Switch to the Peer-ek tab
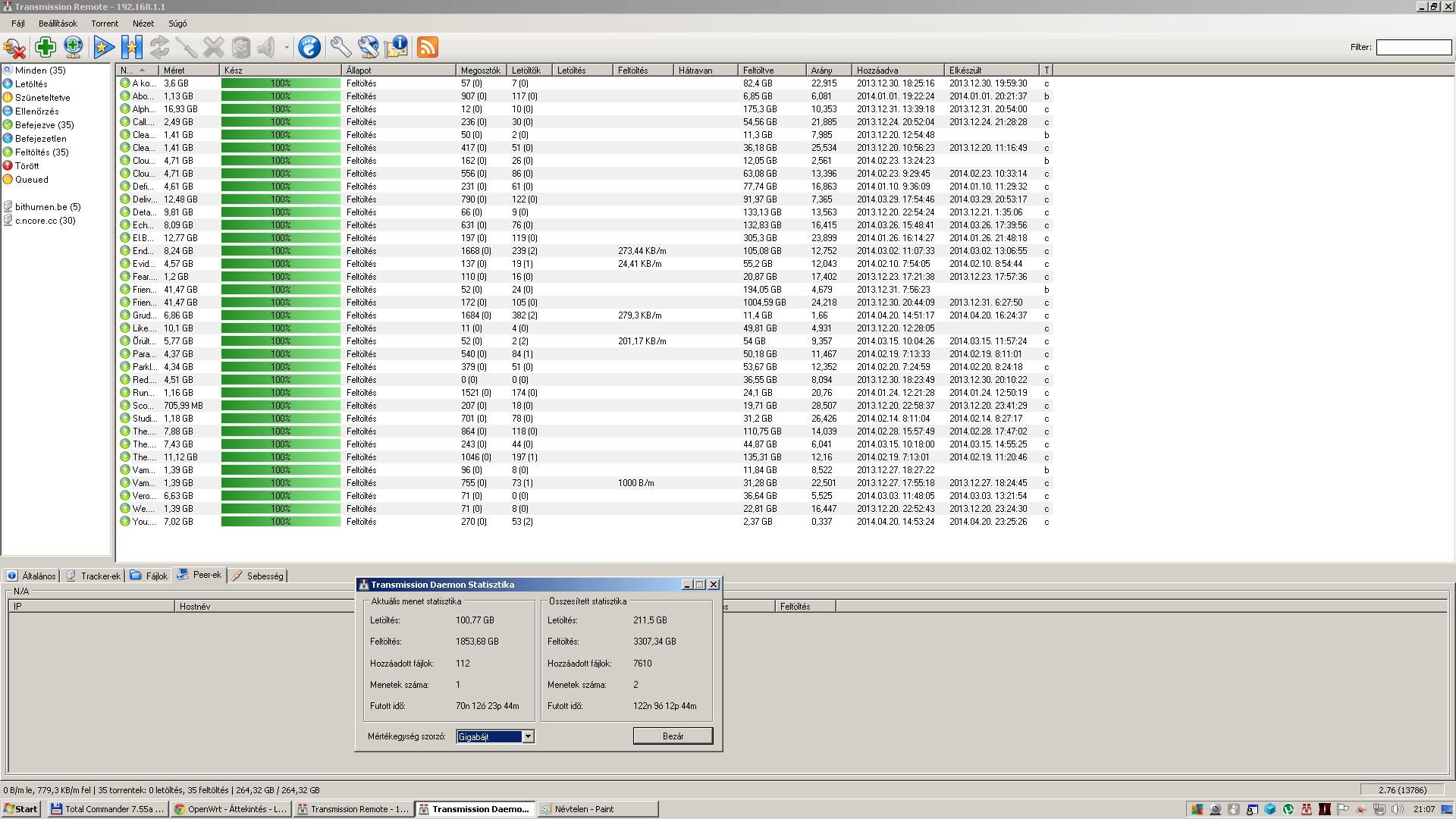 199,575
